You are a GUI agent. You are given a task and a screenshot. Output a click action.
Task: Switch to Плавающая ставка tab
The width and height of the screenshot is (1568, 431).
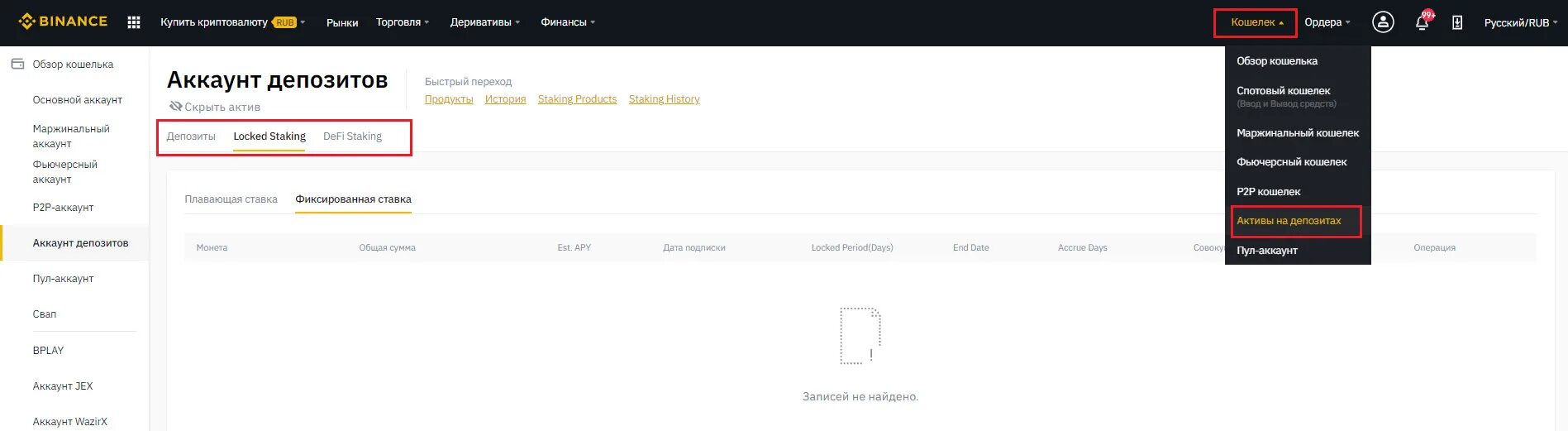click(x=231, y=199)
